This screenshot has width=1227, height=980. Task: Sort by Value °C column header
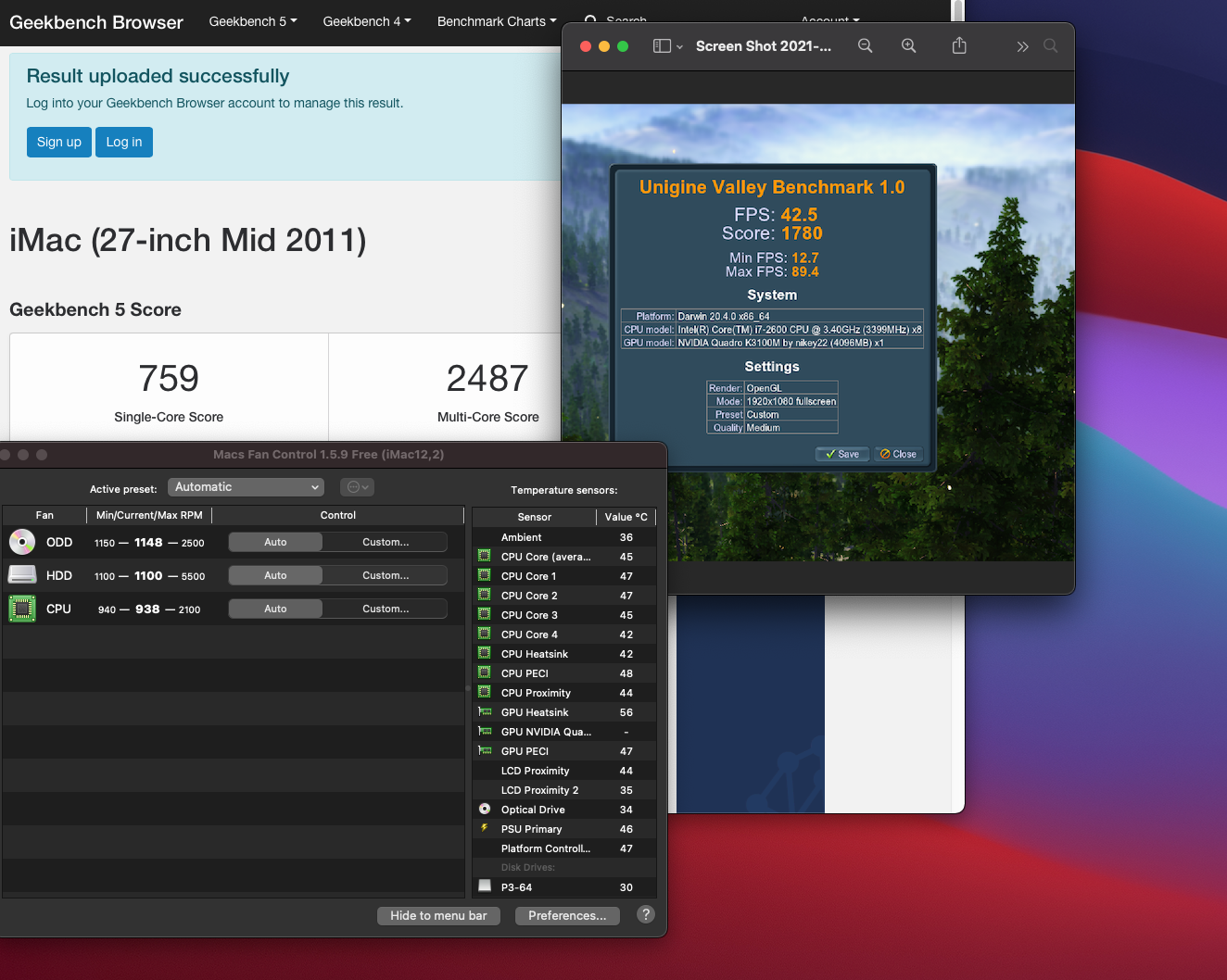626,517
